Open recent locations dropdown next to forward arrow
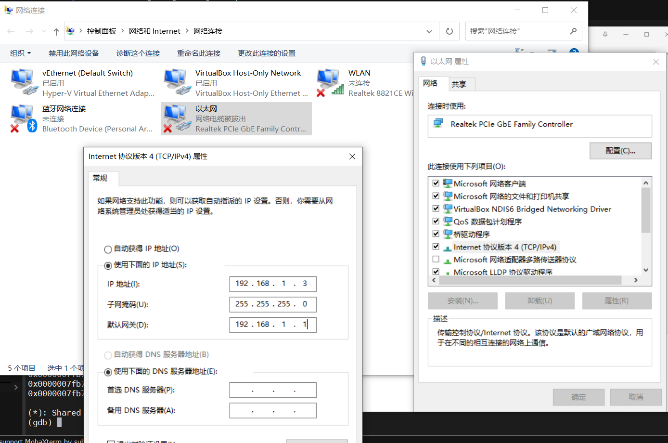The width and height of the screenshot is (668, 443). [x=44, y=31]
